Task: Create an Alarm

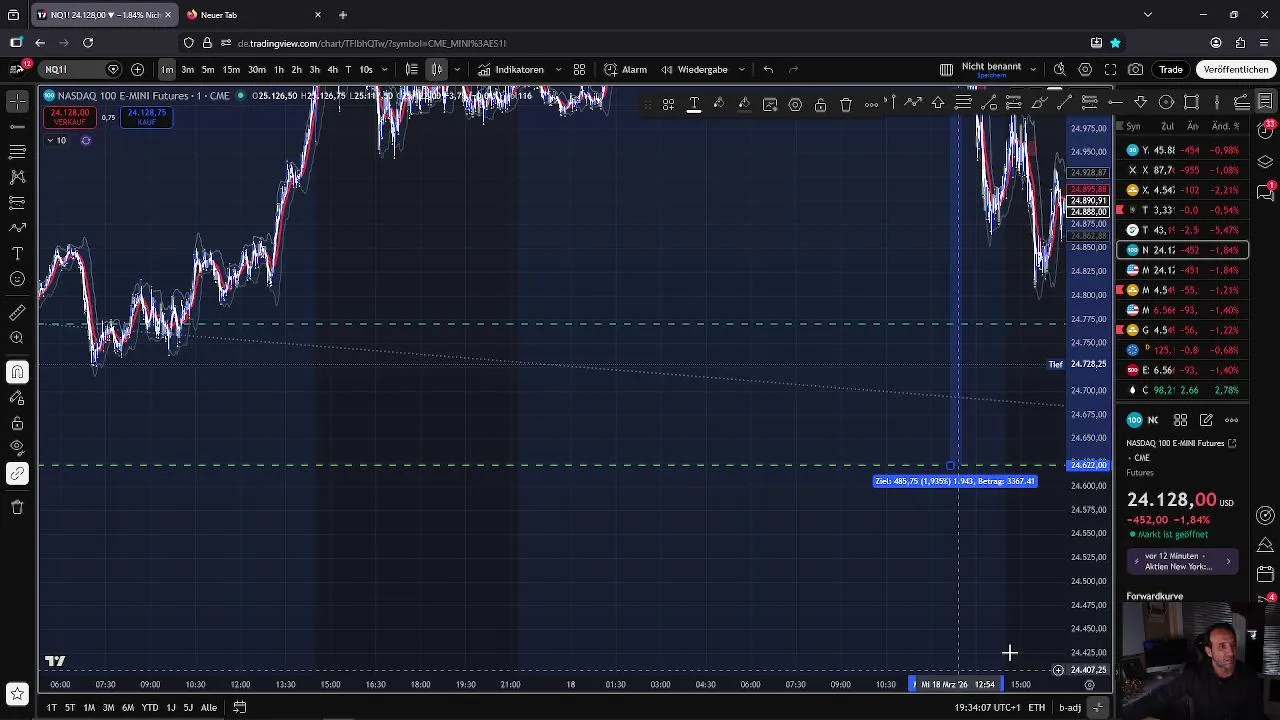Action: (x=625, y=69)
